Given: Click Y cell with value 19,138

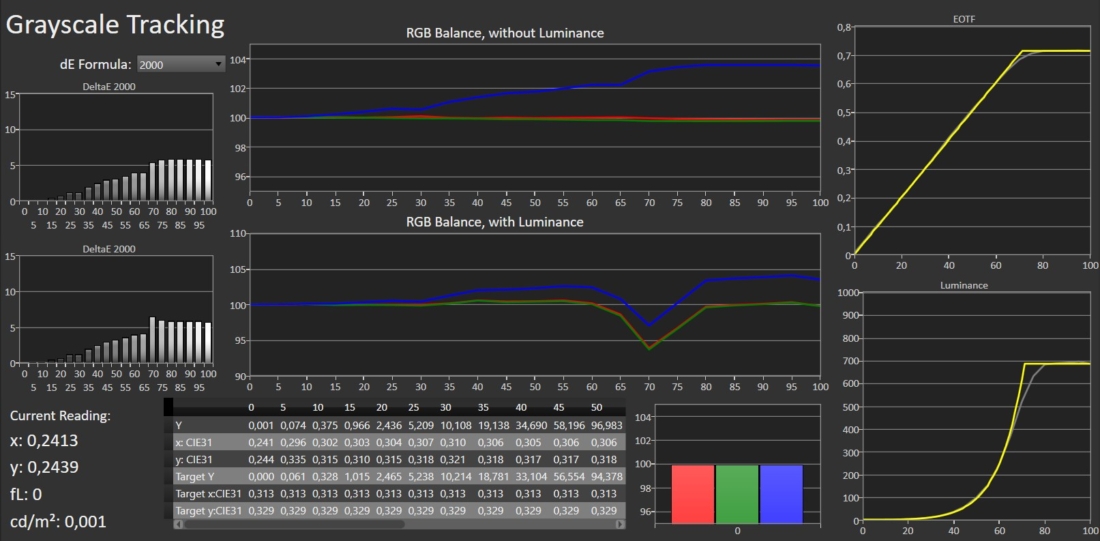Looking at the screenshot, I should click(495, 425).
